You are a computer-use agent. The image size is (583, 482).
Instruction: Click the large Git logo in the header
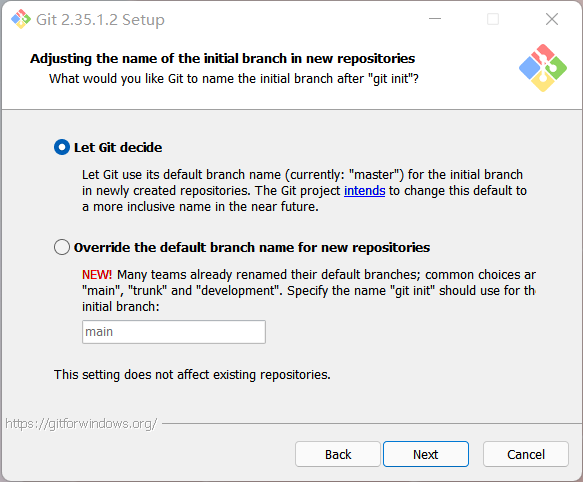pyautogui.click(x=543, y=68)
